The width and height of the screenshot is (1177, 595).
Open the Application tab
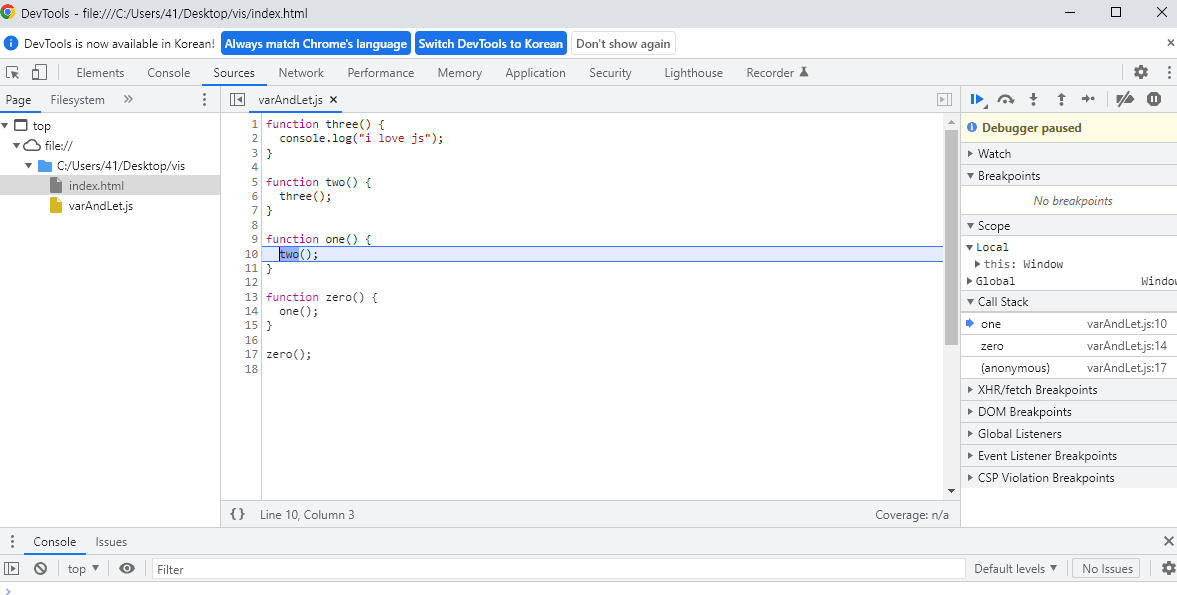click(x=535, y=73)
